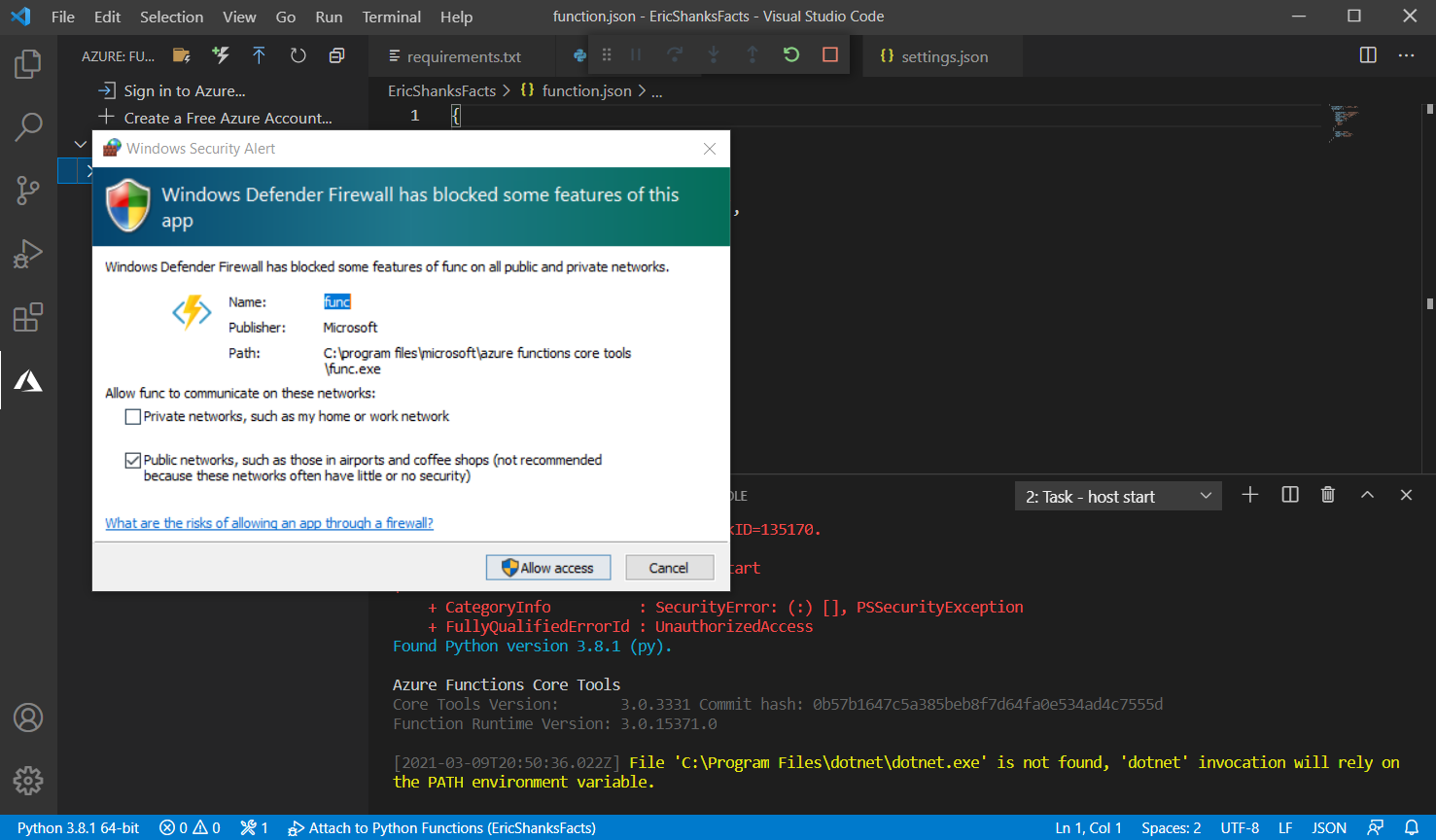Image resolution: width=1436 pixels, height=840 pixels.
Task: Click Sign in to Azure...
Action: pyautogui.click(x=185, y=90)
